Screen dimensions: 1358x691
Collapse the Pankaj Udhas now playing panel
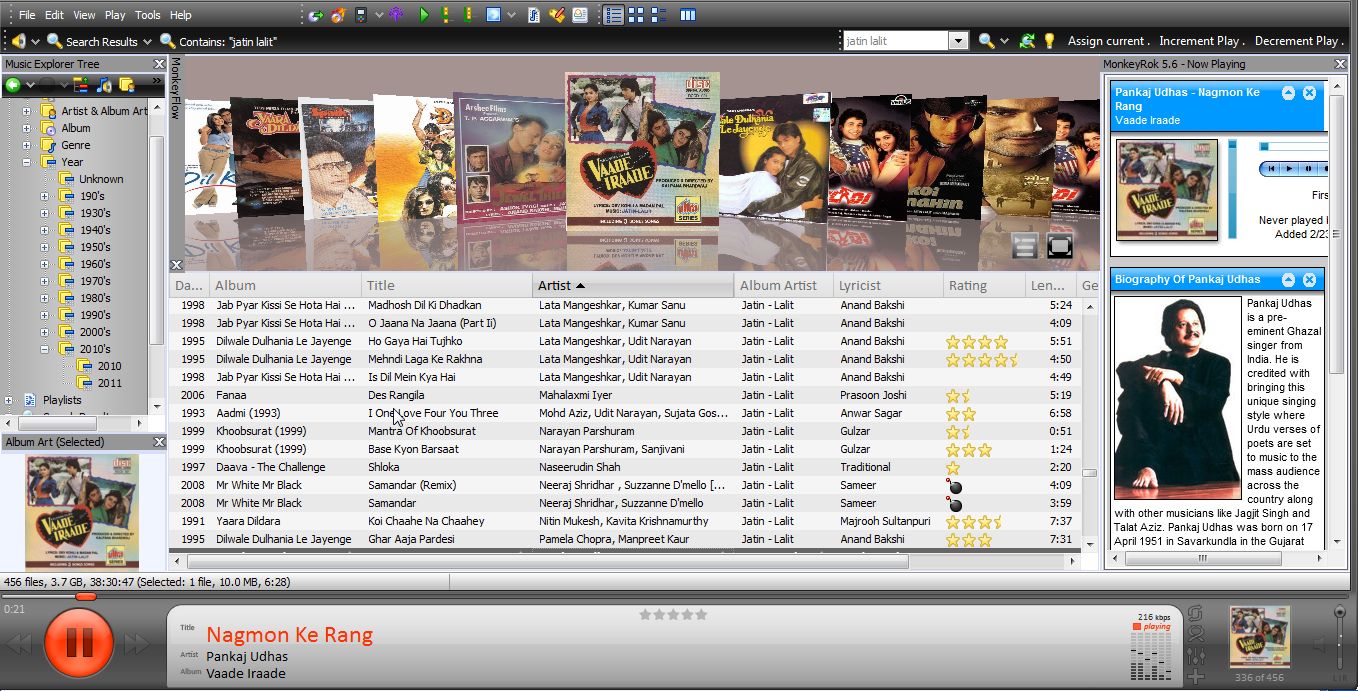[x=1288, y=93]
